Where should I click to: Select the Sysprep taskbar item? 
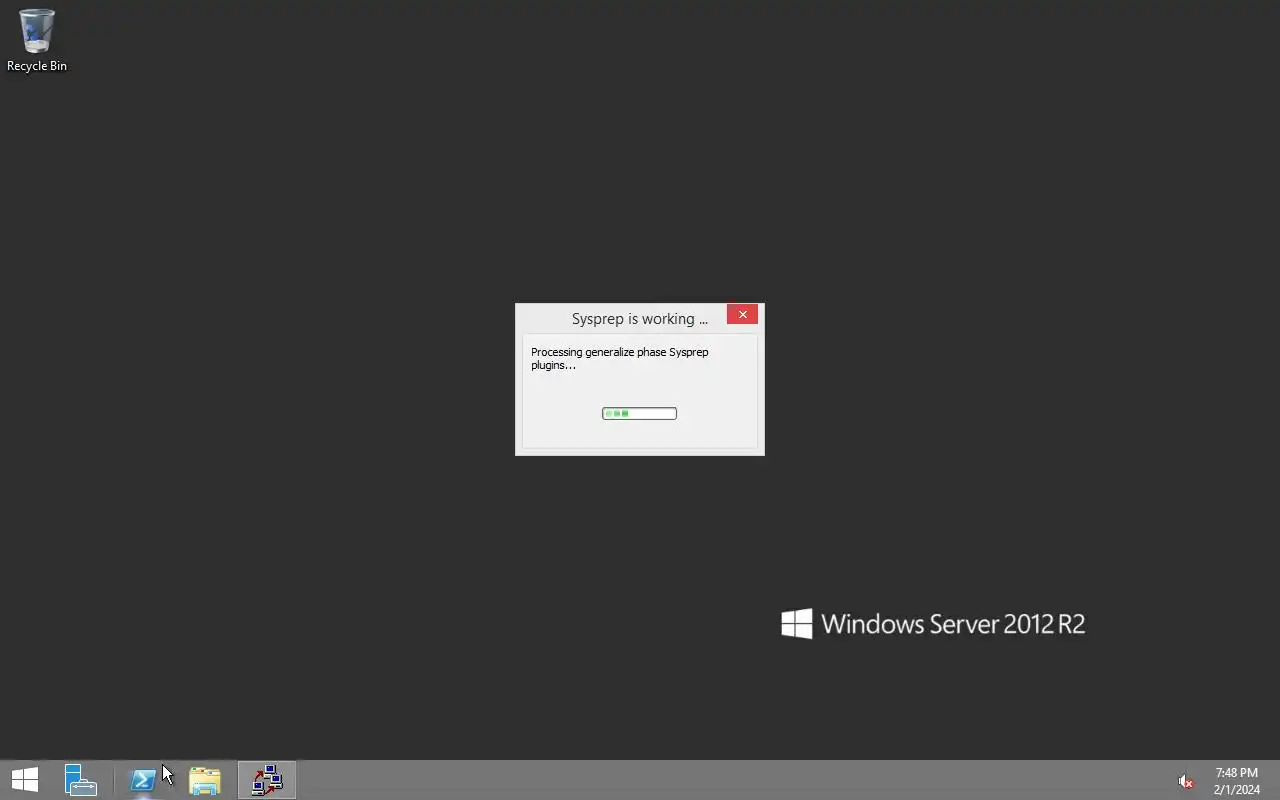tap(267, 780)
